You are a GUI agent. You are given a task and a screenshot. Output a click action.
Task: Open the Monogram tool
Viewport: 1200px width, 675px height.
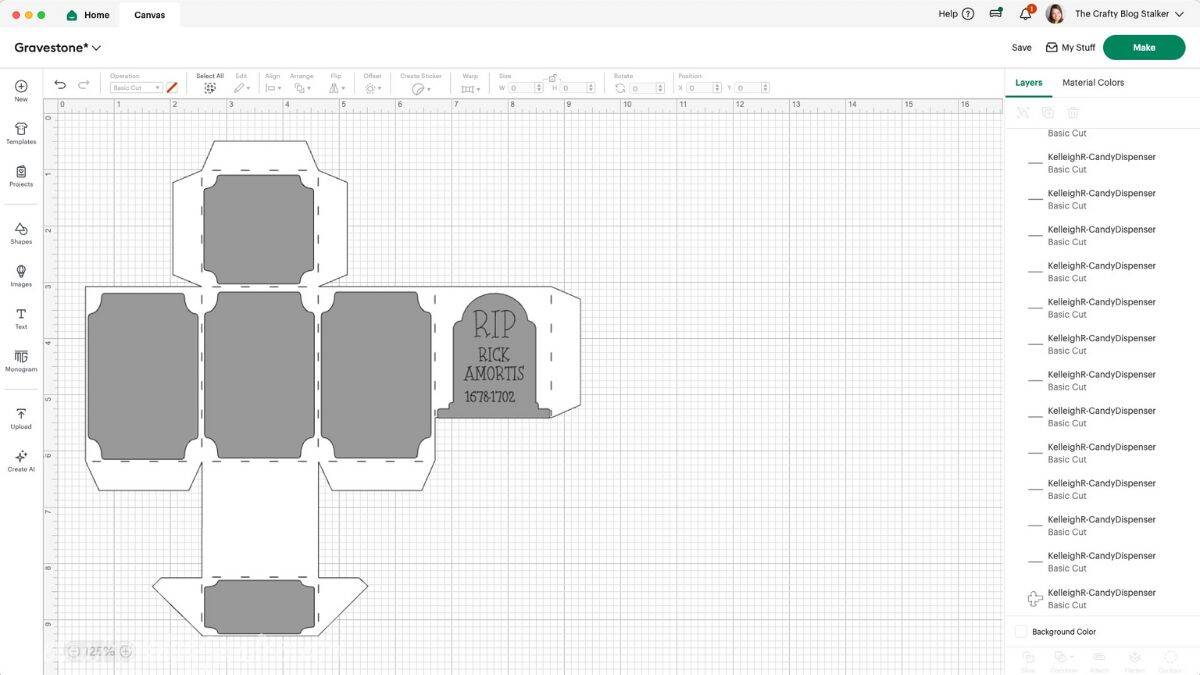[x=21, y=360]
